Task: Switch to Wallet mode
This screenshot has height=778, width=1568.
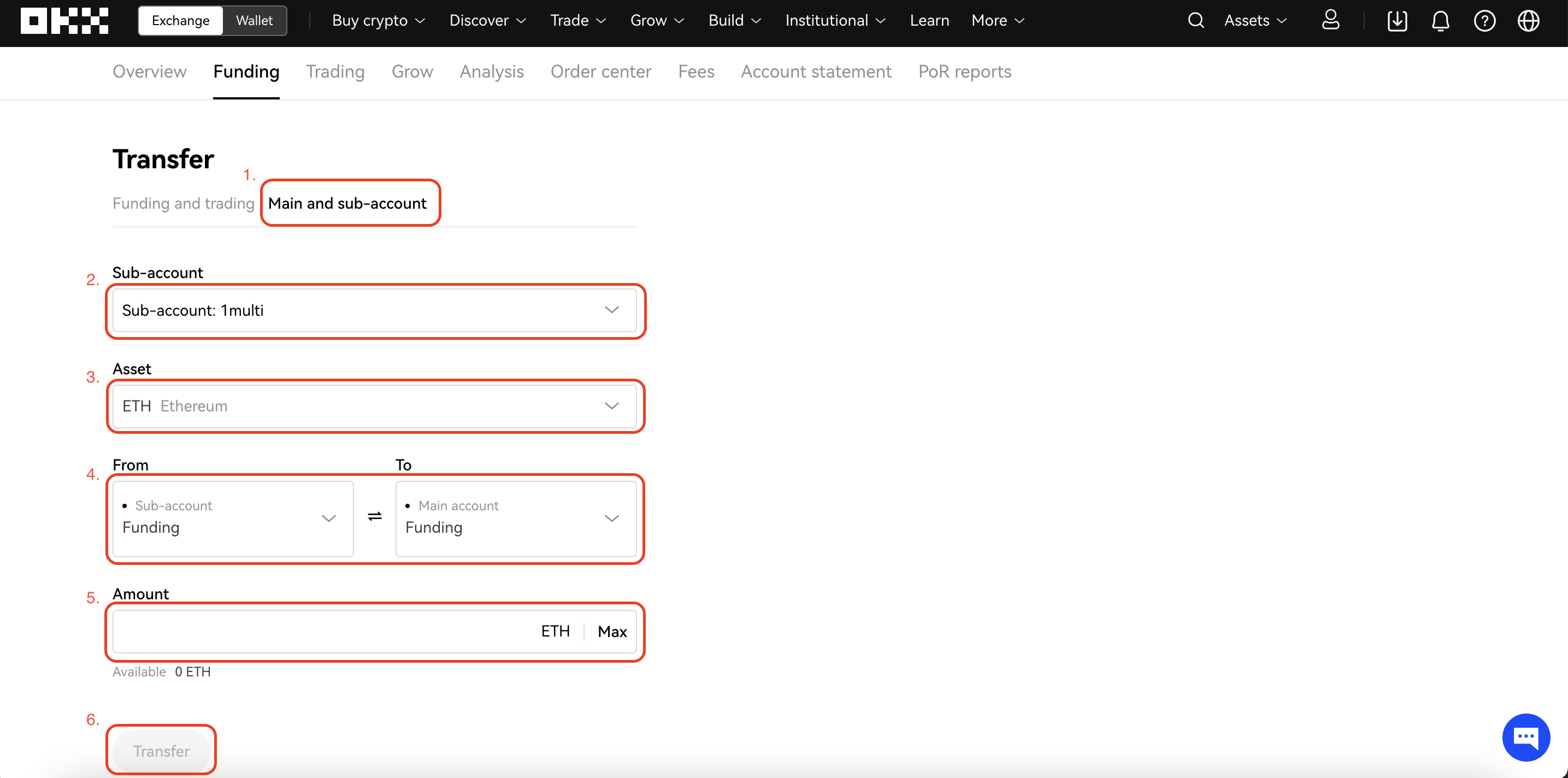Action: pyautogui.click(x=255, y=21)
